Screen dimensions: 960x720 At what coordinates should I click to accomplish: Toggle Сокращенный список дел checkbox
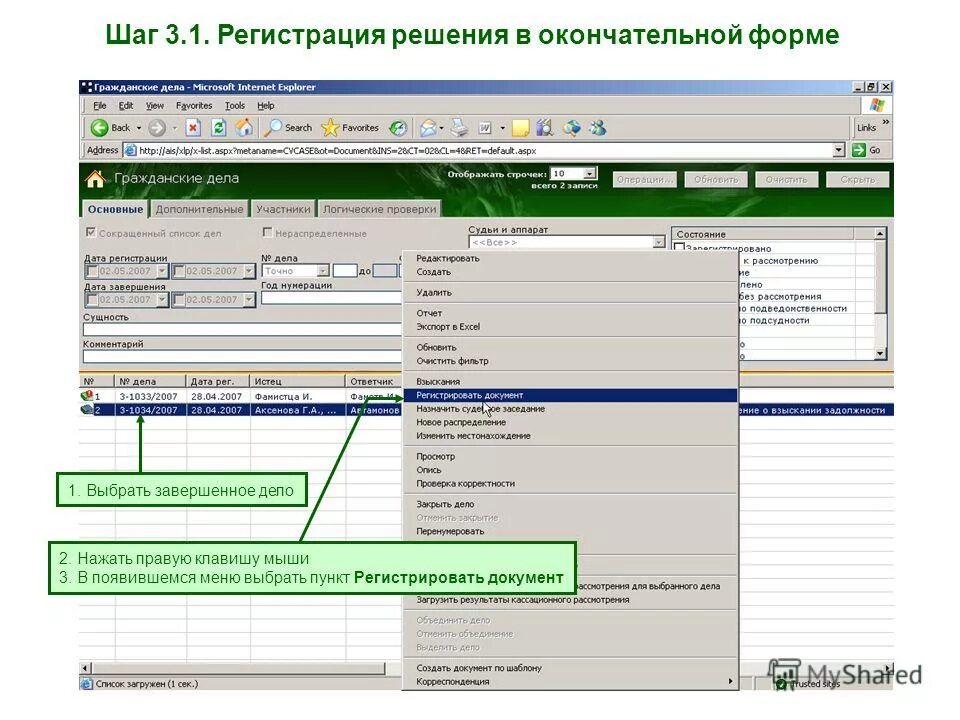pyautogui.click(x=91, y=233)
